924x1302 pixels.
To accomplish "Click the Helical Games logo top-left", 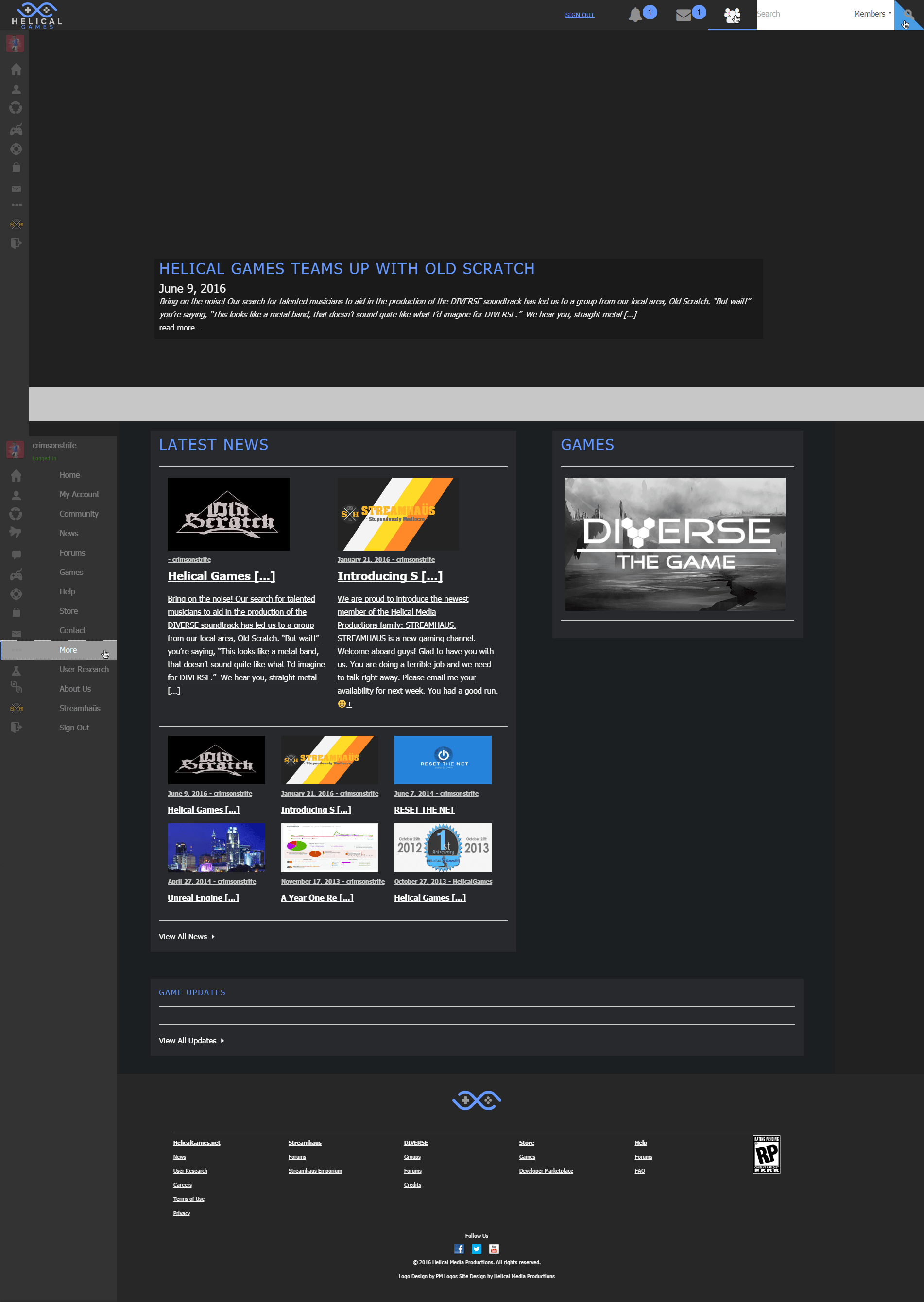I will click(37, 16).
